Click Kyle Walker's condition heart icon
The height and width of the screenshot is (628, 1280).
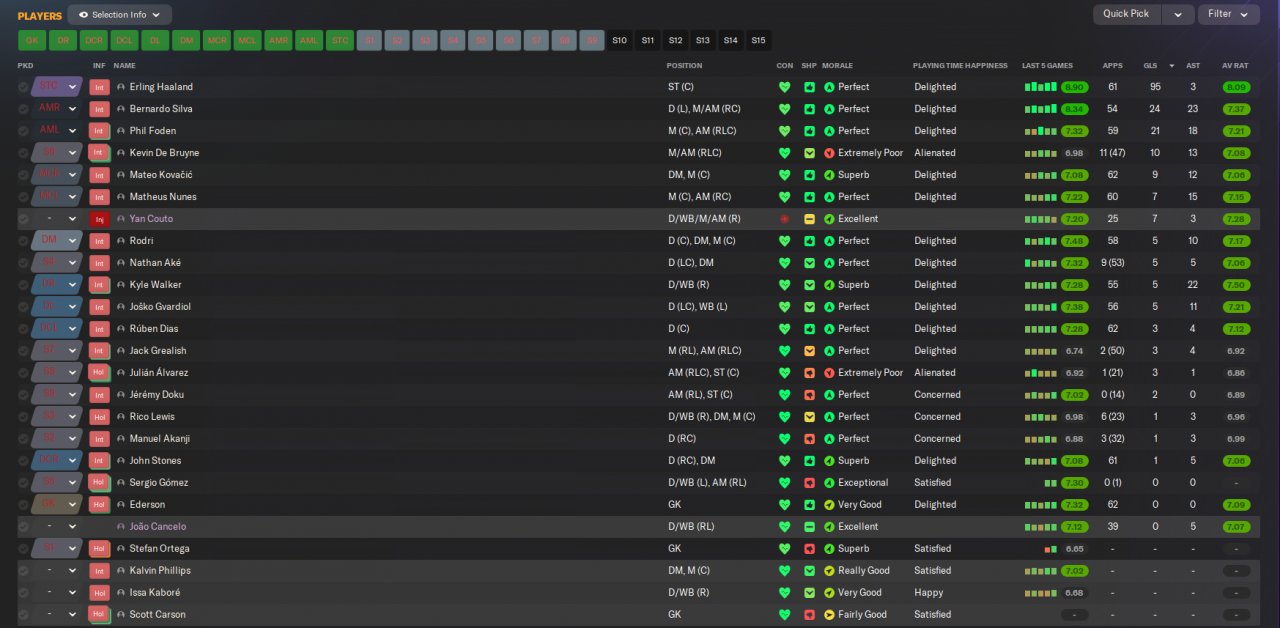[785, 285]
